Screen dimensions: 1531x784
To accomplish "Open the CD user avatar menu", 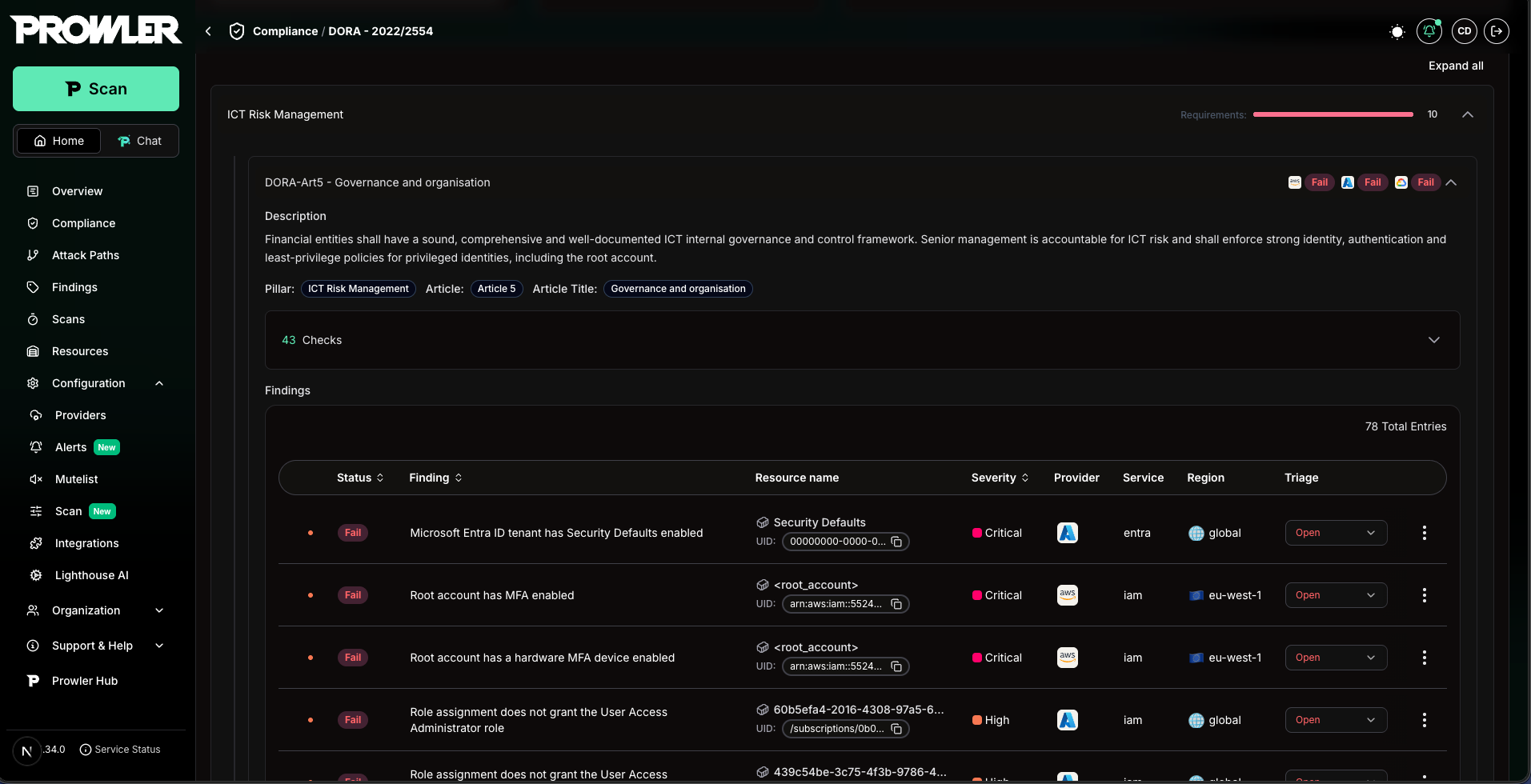I will [x=1464, y=31].
